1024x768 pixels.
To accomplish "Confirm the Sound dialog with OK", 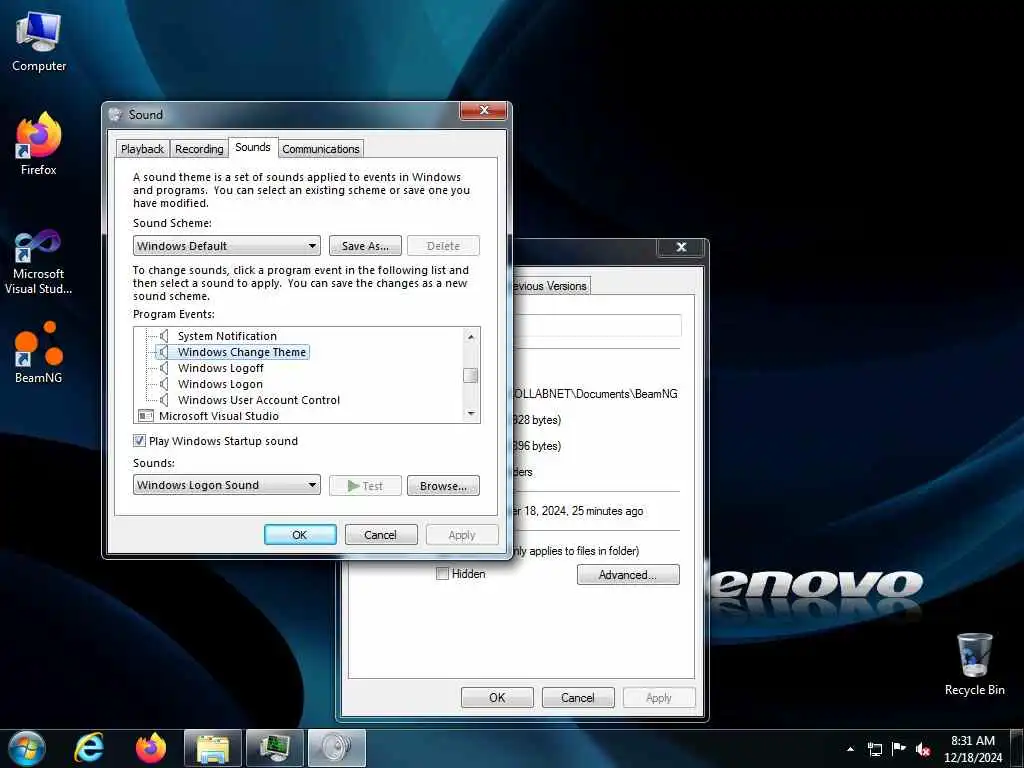I will 300,534.
